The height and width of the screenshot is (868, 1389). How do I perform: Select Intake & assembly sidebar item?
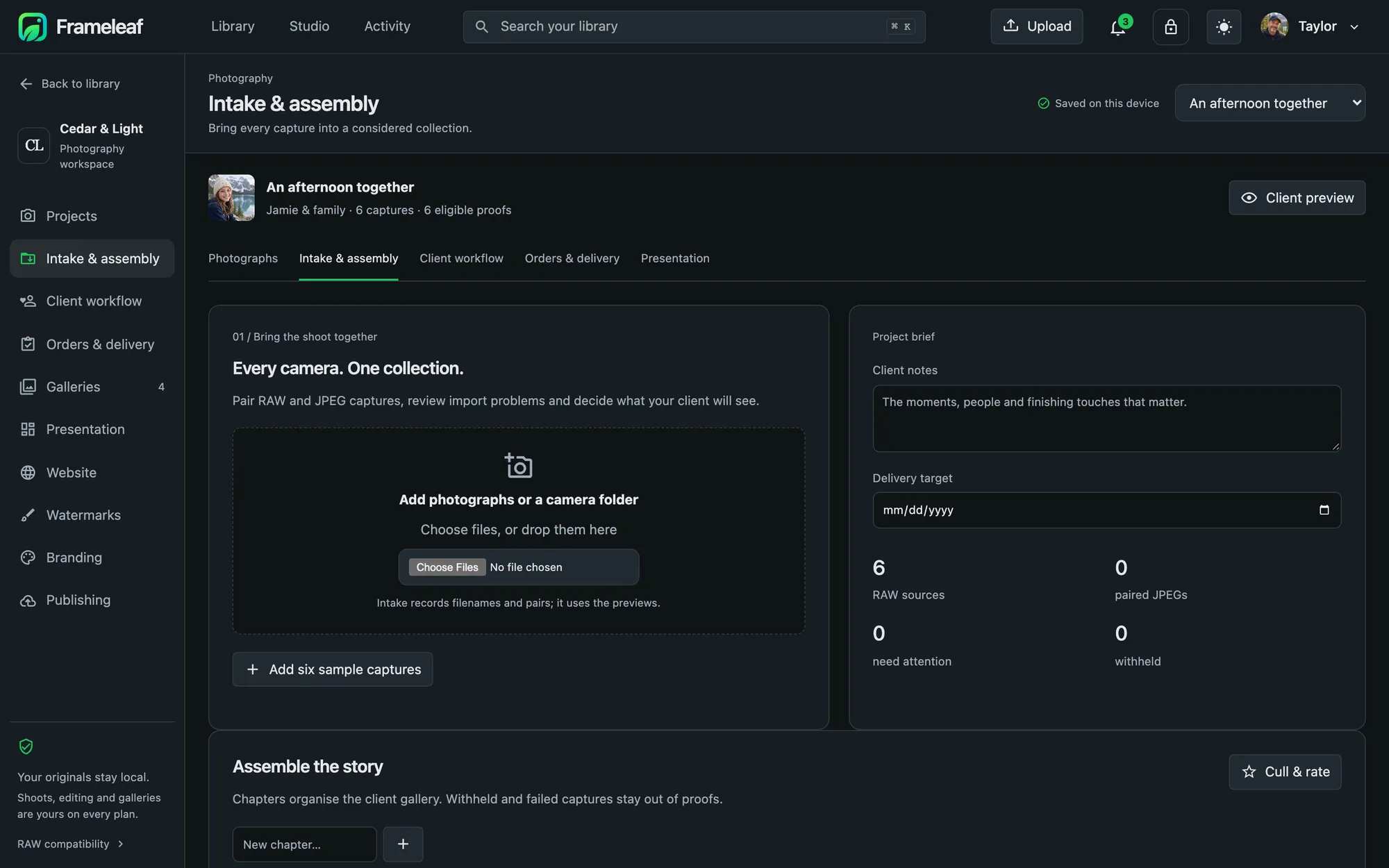[92, 258]
